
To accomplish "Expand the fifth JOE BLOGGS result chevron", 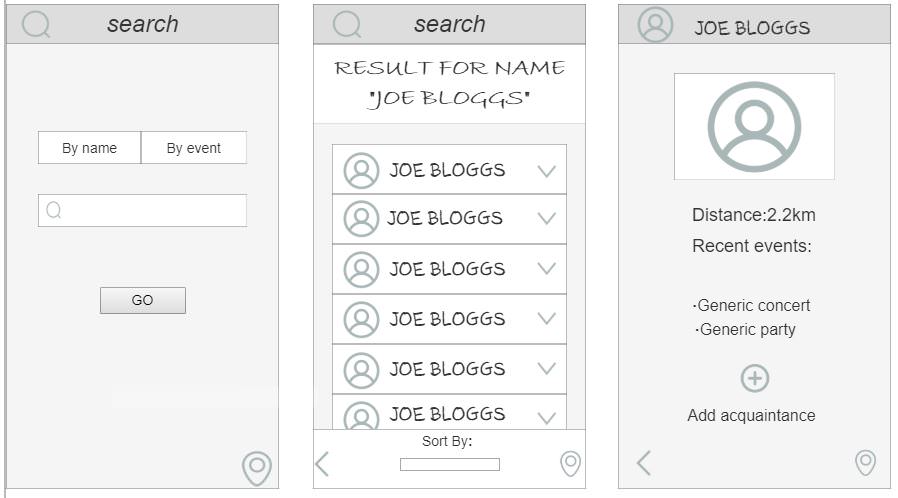I will pyautogui.click(x=547, y=369).
